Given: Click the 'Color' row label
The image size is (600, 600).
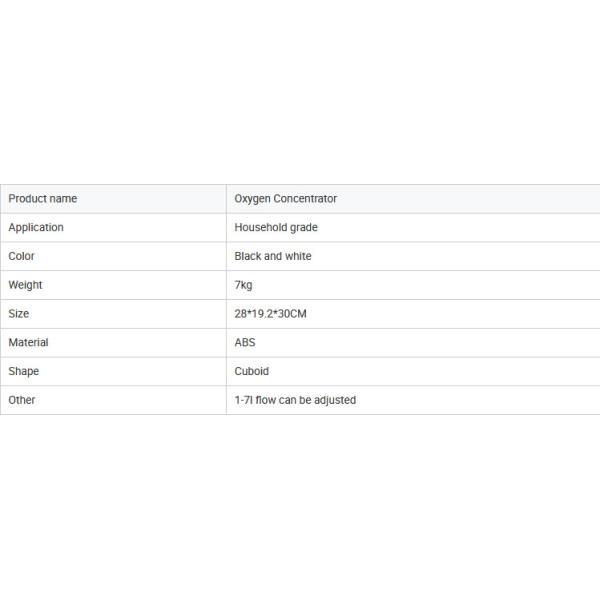Looking at the screenshot, I should 22,256.
